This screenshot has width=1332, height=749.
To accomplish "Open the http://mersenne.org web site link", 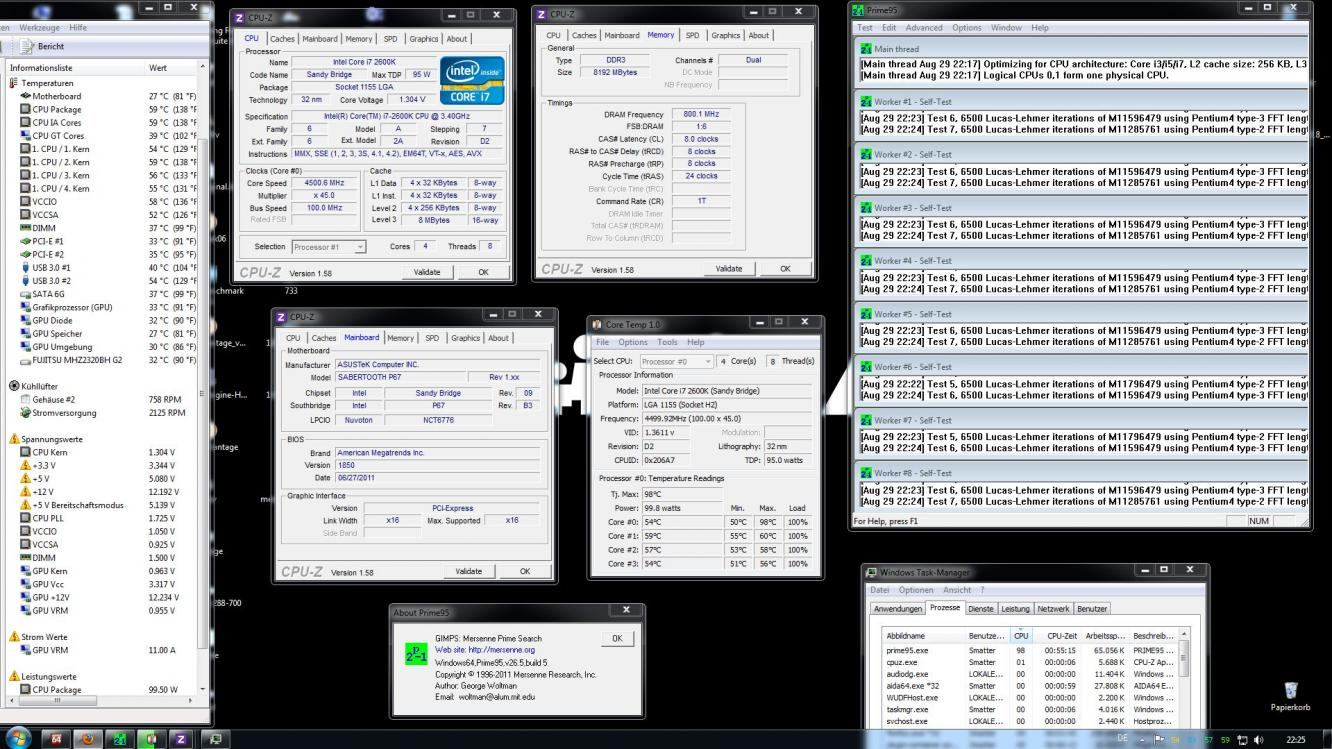I will [485, 650].
